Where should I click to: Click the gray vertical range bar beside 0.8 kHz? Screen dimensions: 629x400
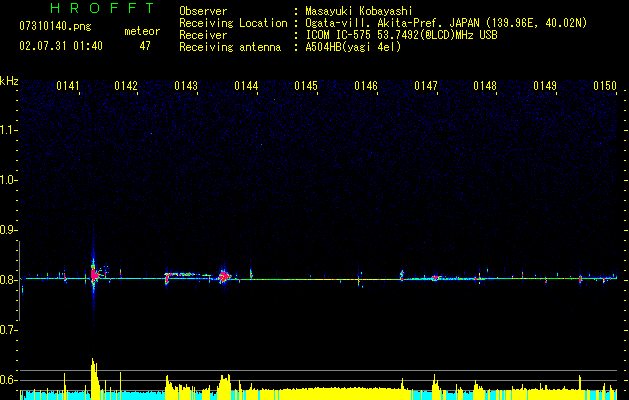(x=19, y=281)
